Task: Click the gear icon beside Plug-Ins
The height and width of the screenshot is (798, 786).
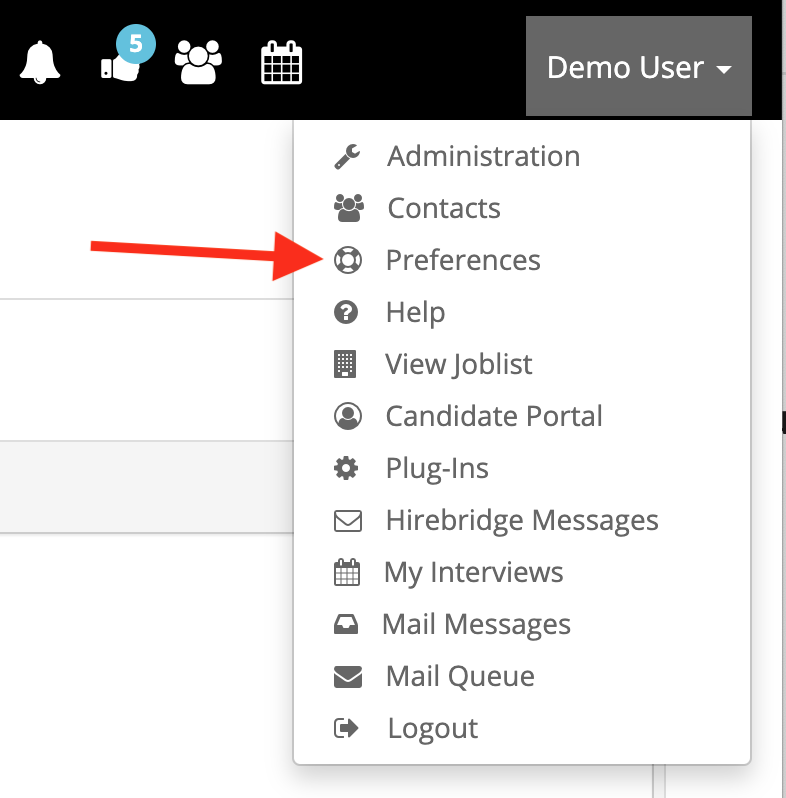Action: (346, 469)
